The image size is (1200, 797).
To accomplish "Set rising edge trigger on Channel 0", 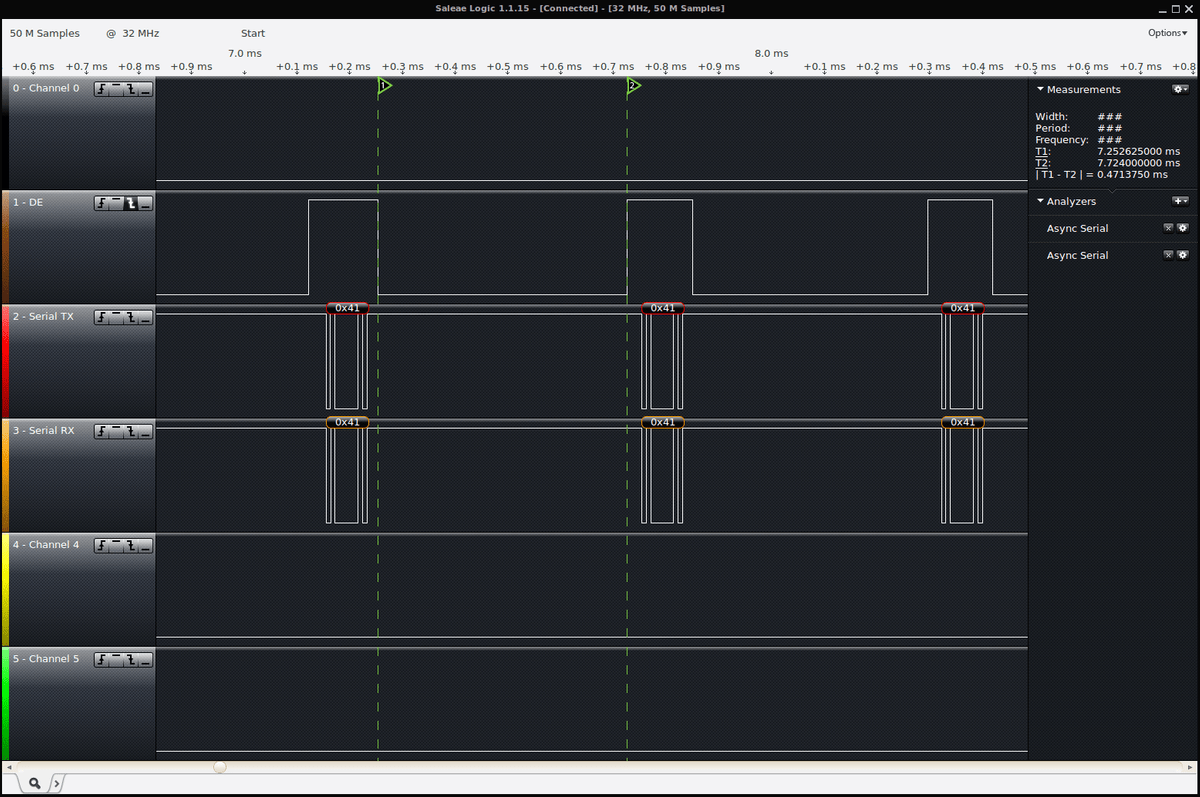I will (x=102, y=90).
